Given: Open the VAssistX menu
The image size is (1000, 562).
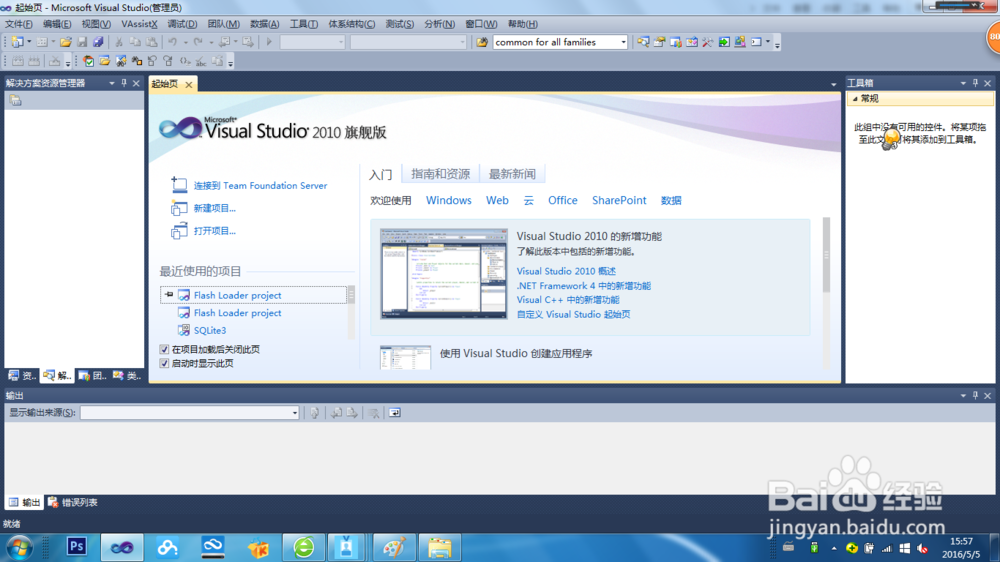Looking at the screenshot, I should click(x=139, y=24).
